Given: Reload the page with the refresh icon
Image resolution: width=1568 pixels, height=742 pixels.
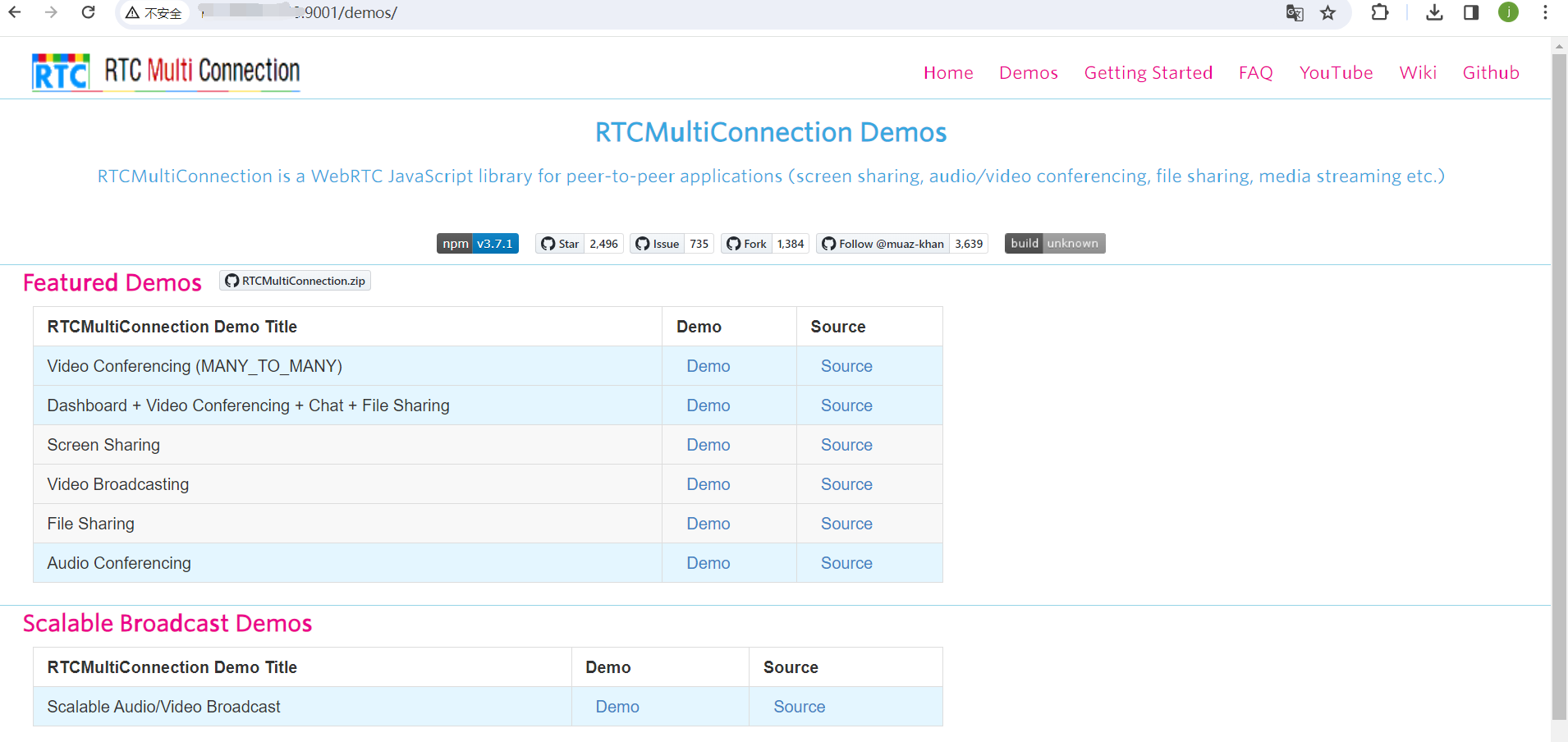Looking at the screenshot, I should (x=89, y=12).
